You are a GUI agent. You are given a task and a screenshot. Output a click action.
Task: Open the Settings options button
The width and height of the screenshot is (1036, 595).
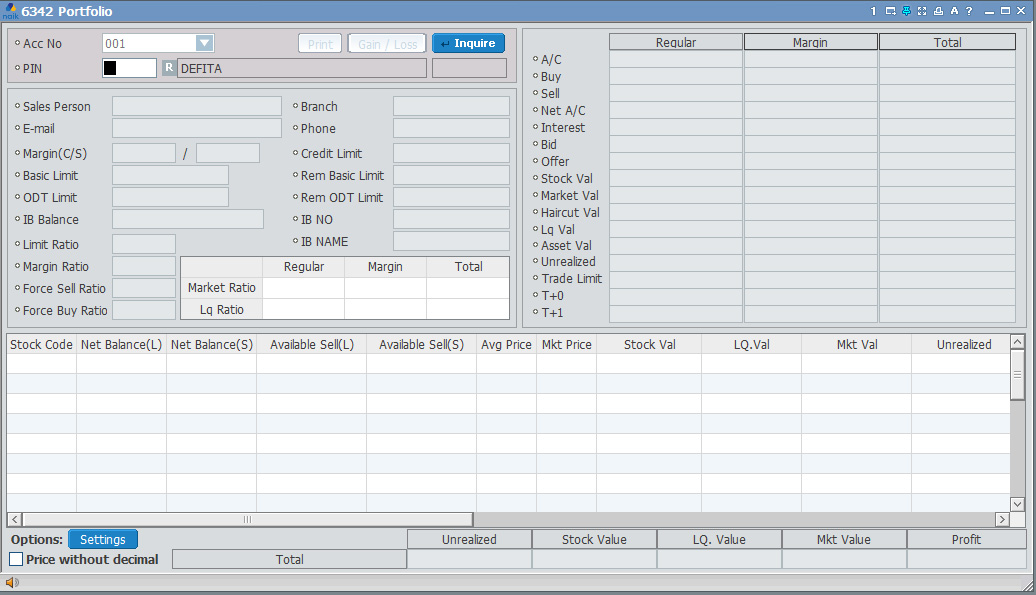tap(103, 540)
